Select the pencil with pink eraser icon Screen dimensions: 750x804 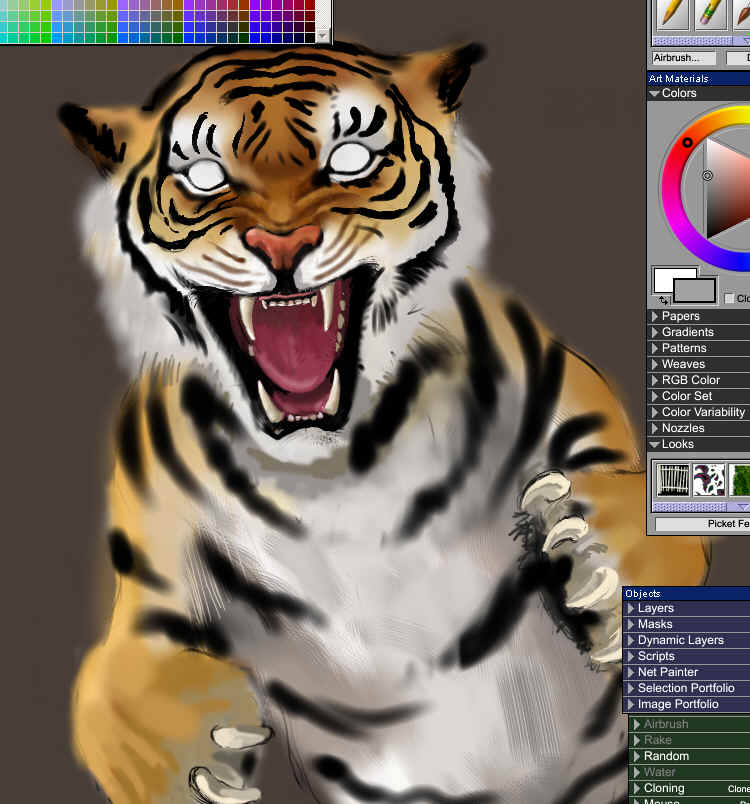[711, 13]
